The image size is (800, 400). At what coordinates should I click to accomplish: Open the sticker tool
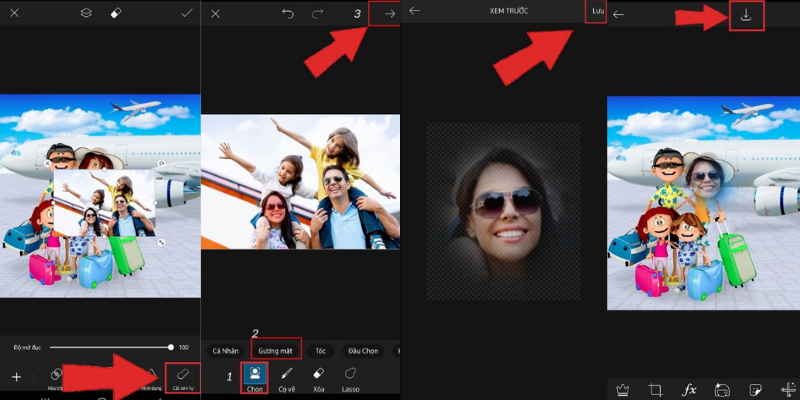755,390
